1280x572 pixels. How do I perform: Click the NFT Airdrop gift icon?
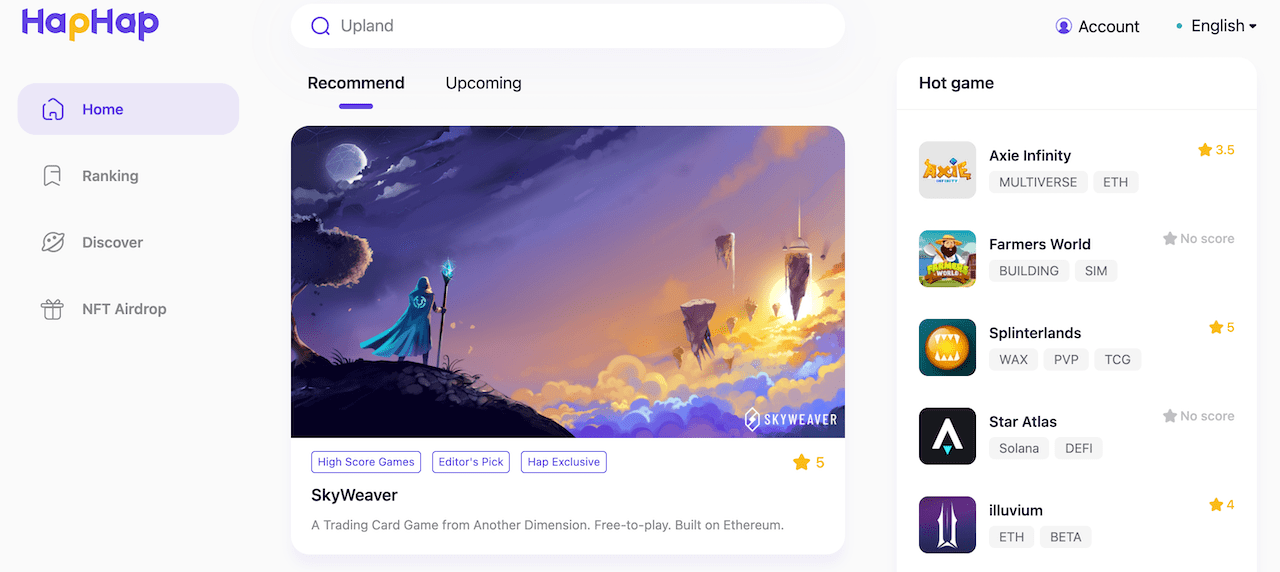pyautogui.click(x=52, y=309)
